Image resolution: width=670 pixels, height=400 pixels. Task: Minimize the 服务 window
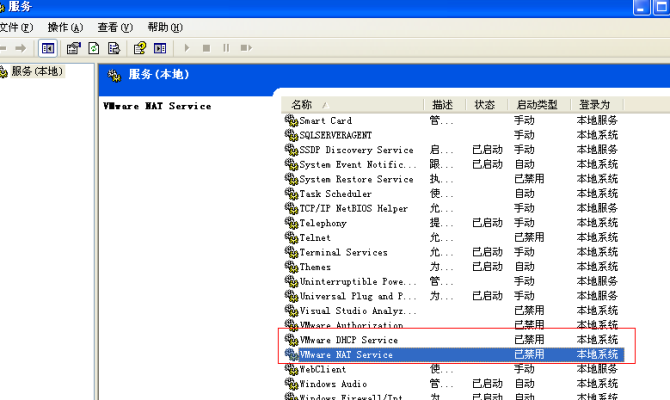641,7
